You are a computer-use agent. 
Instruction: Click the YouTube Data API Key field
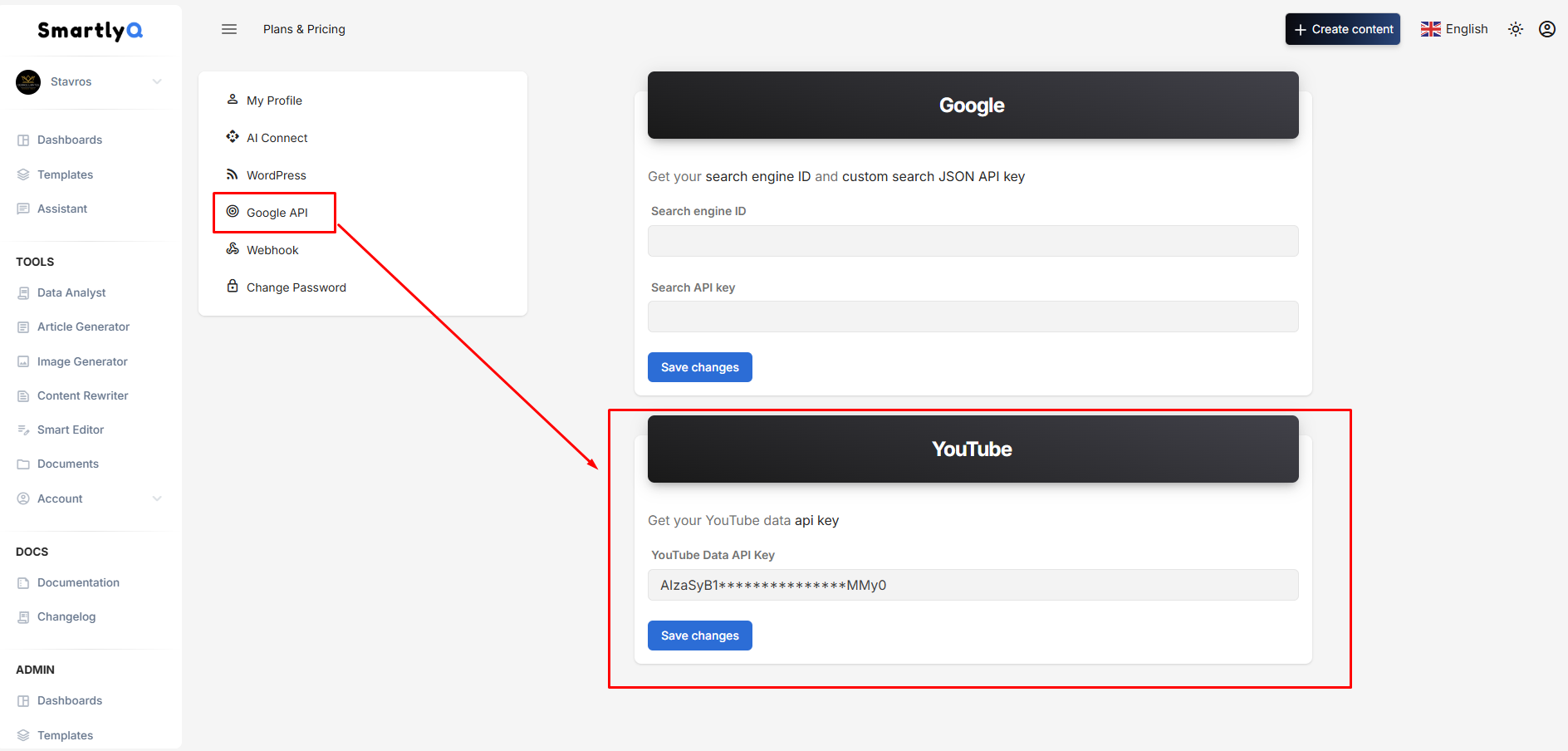tap(973, 585)
